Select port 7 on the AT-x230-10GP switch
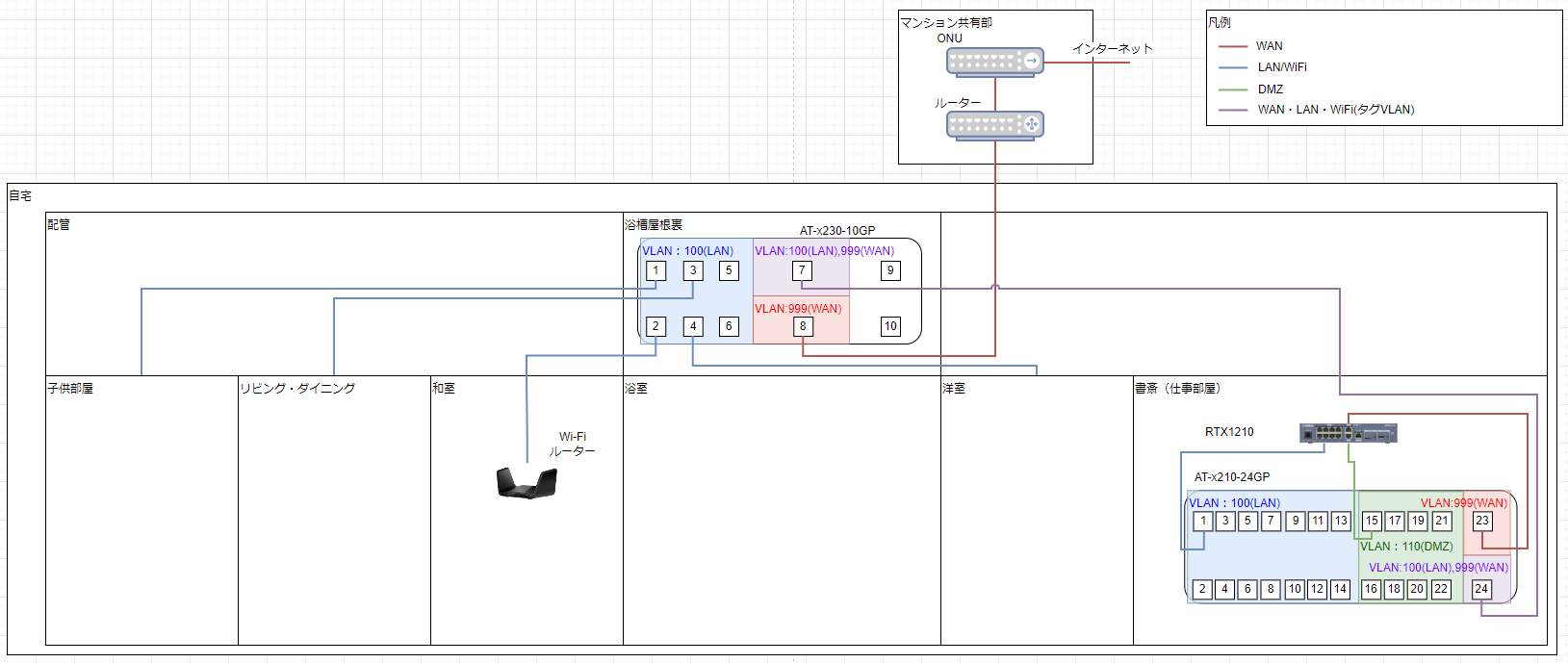This screenshot has height=663, width=1568. point(802,270)
